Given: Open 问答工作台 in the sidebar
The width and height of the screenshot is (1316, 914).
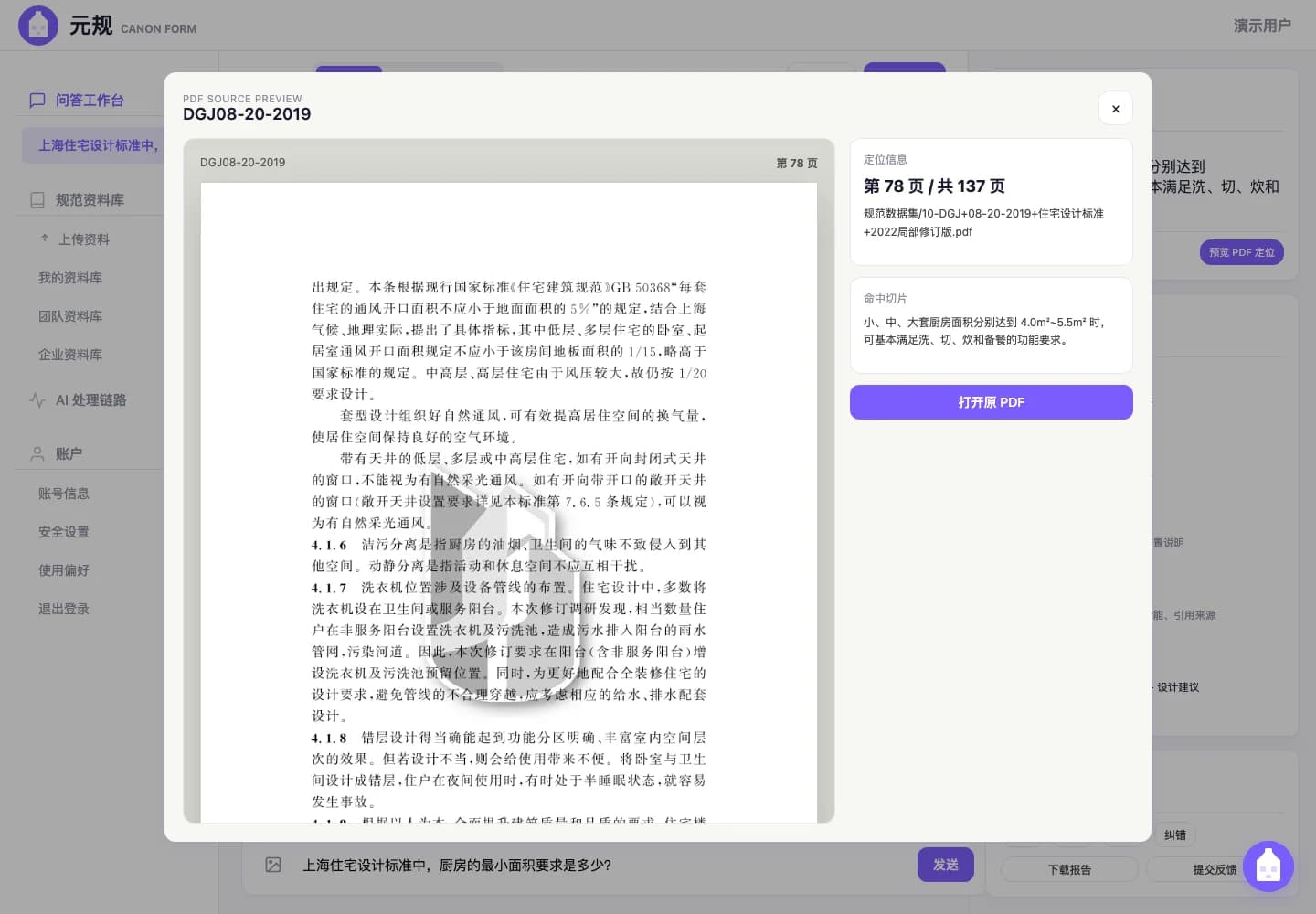Looking at the screenshot, I should [90, 101].
